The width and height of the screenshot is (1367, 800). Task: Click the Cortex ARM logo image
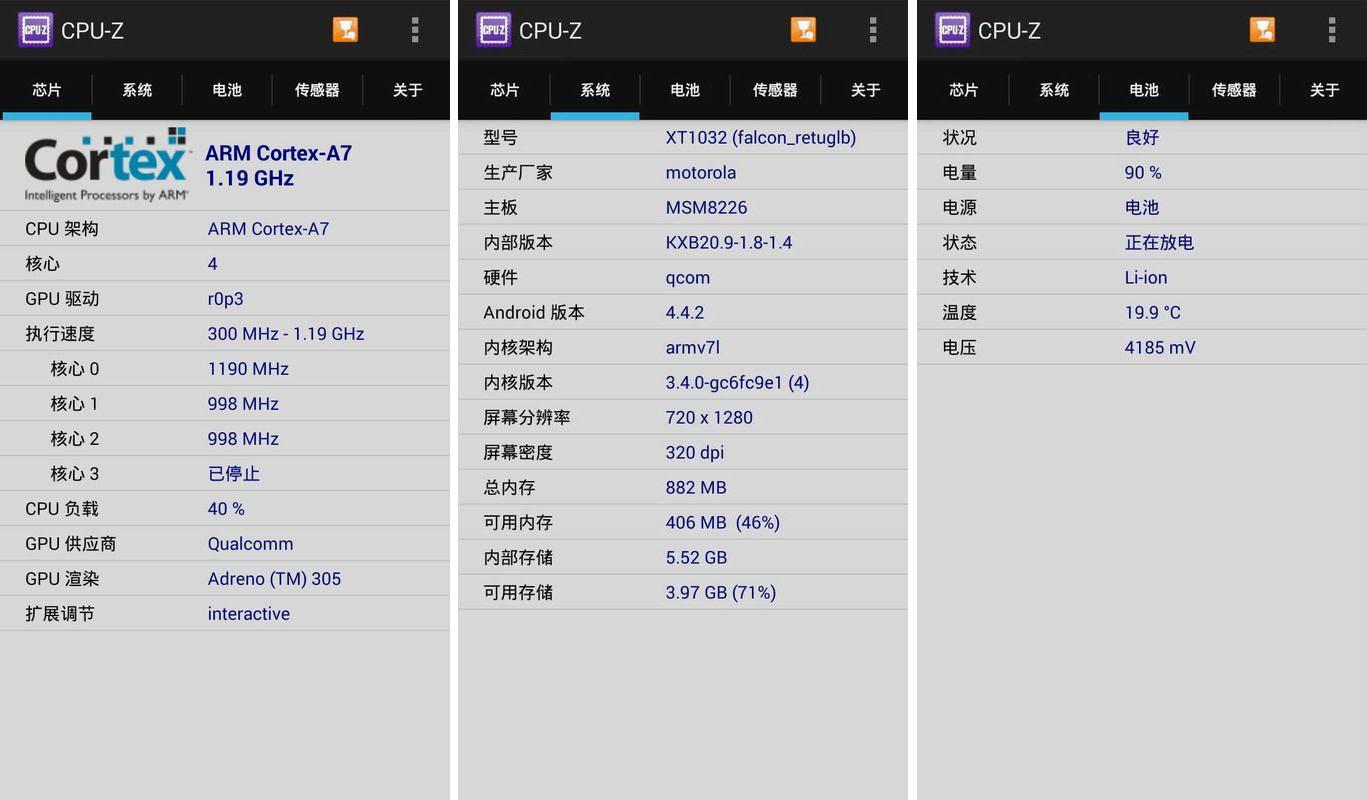click(x=107, y=165)
